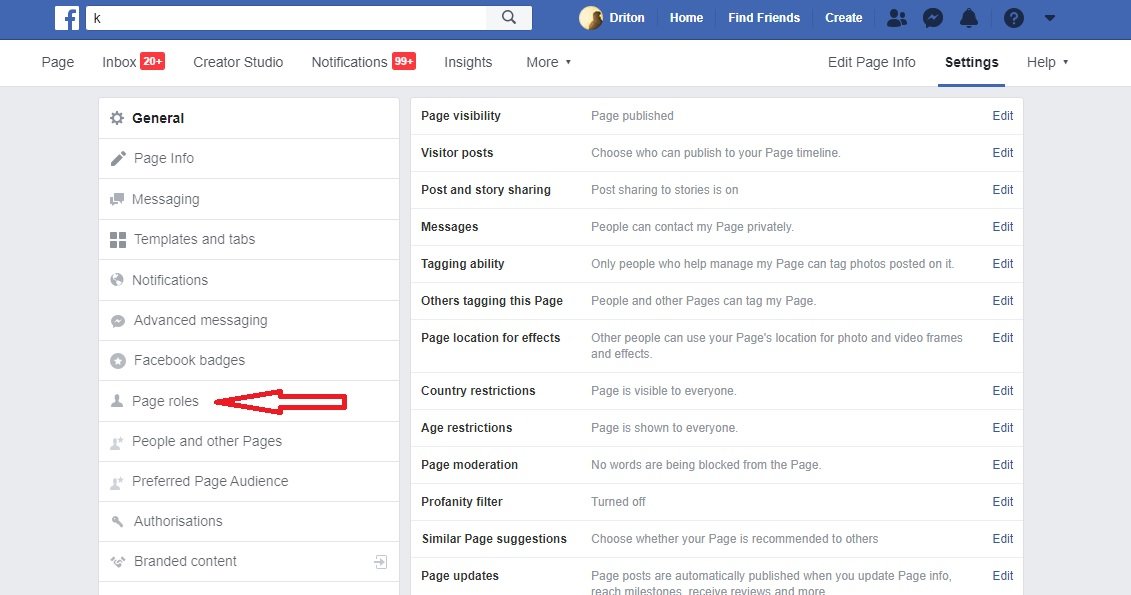
Task: Click the Find Friends link
Action: tap(764, 18)
